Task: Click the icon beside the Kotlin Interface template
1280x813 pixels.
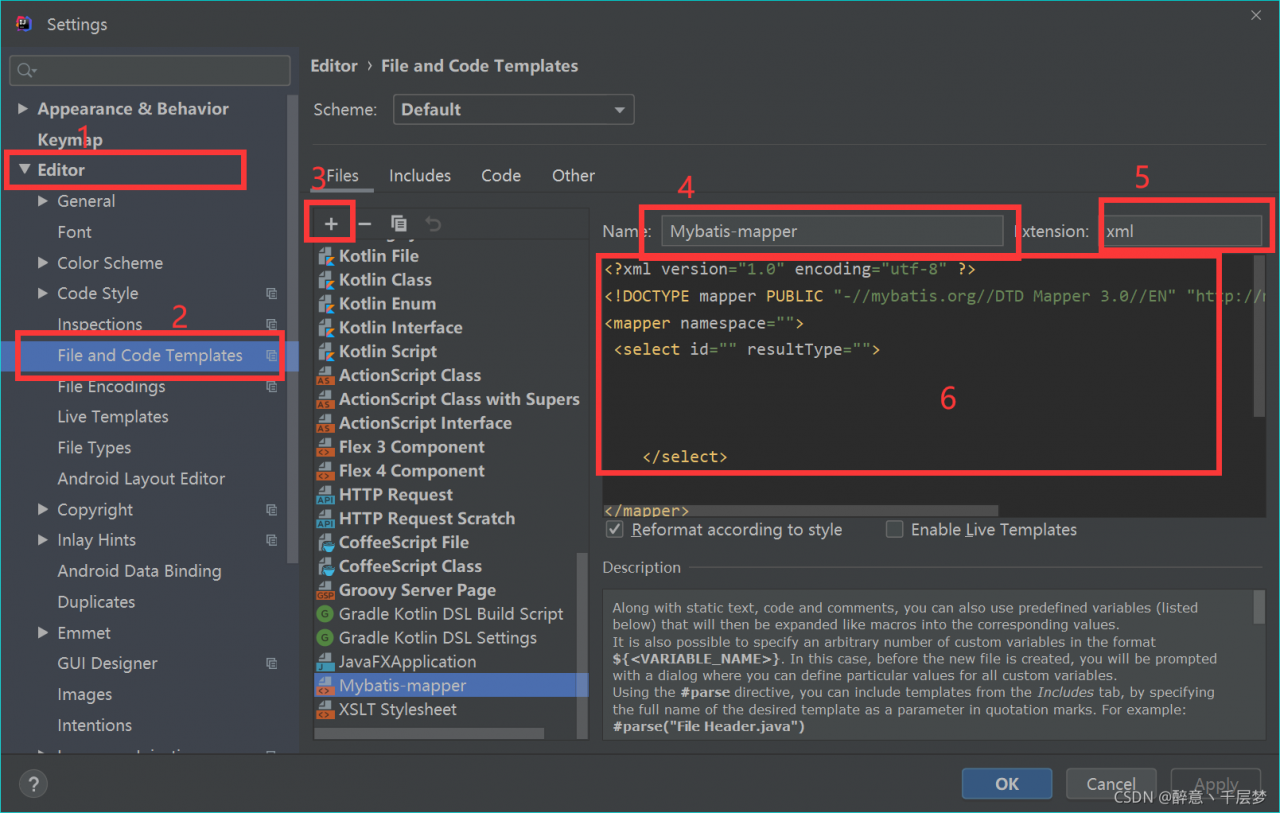Action: [x=326, y=328]
